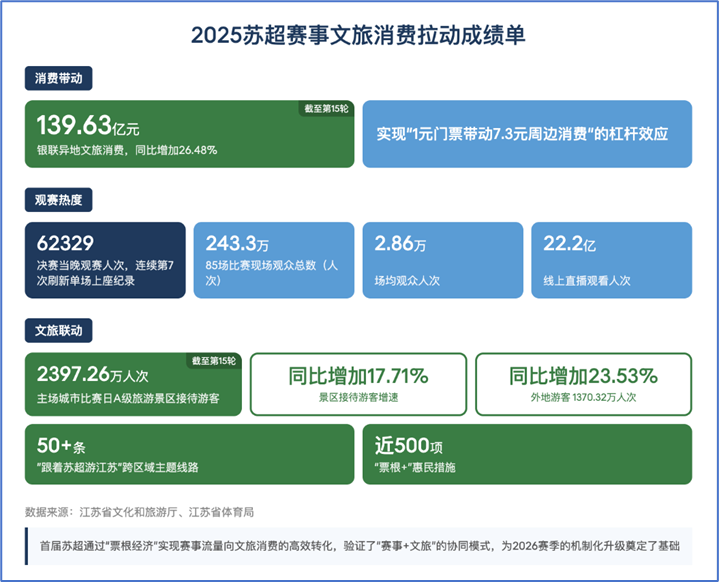Select the 2.86万 场均观众人次 card

[x=442, y=260]
